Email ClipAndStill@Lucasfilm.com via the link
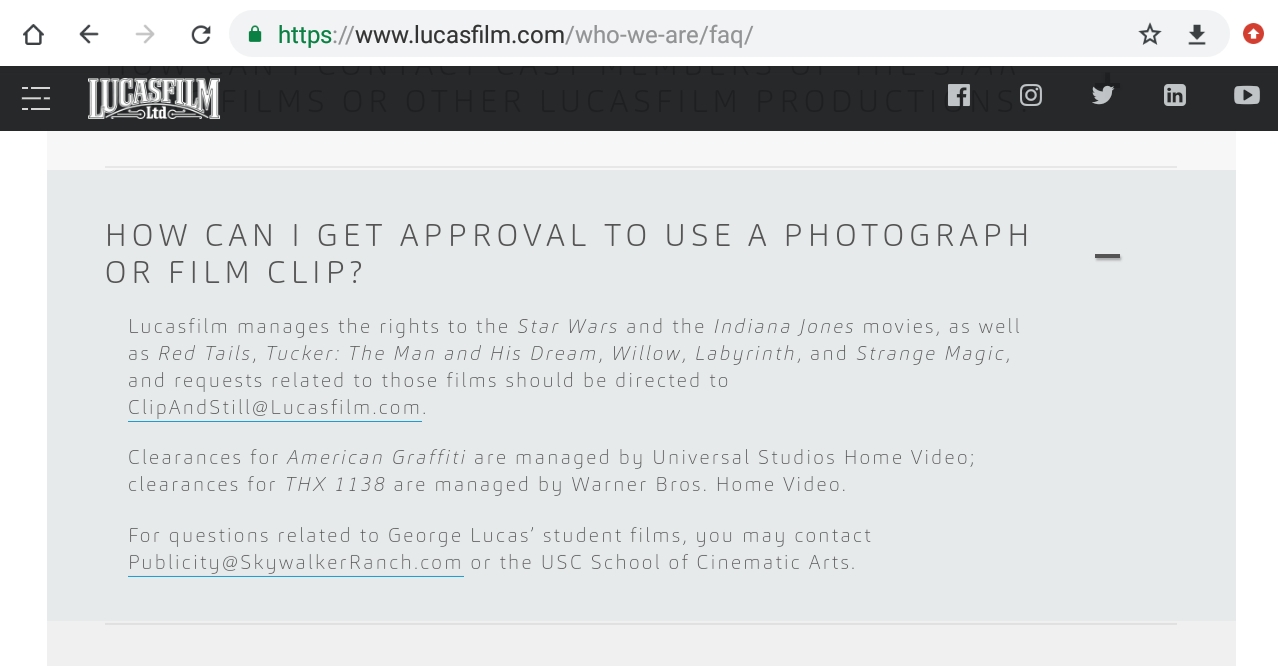 tap(274, 408)
